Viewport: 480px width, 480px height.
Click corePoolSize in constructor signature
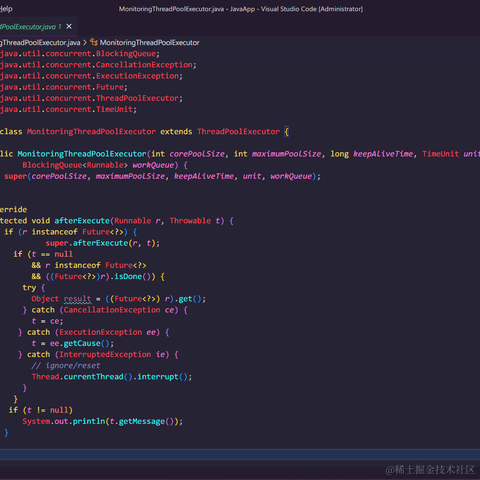point(197,154)
